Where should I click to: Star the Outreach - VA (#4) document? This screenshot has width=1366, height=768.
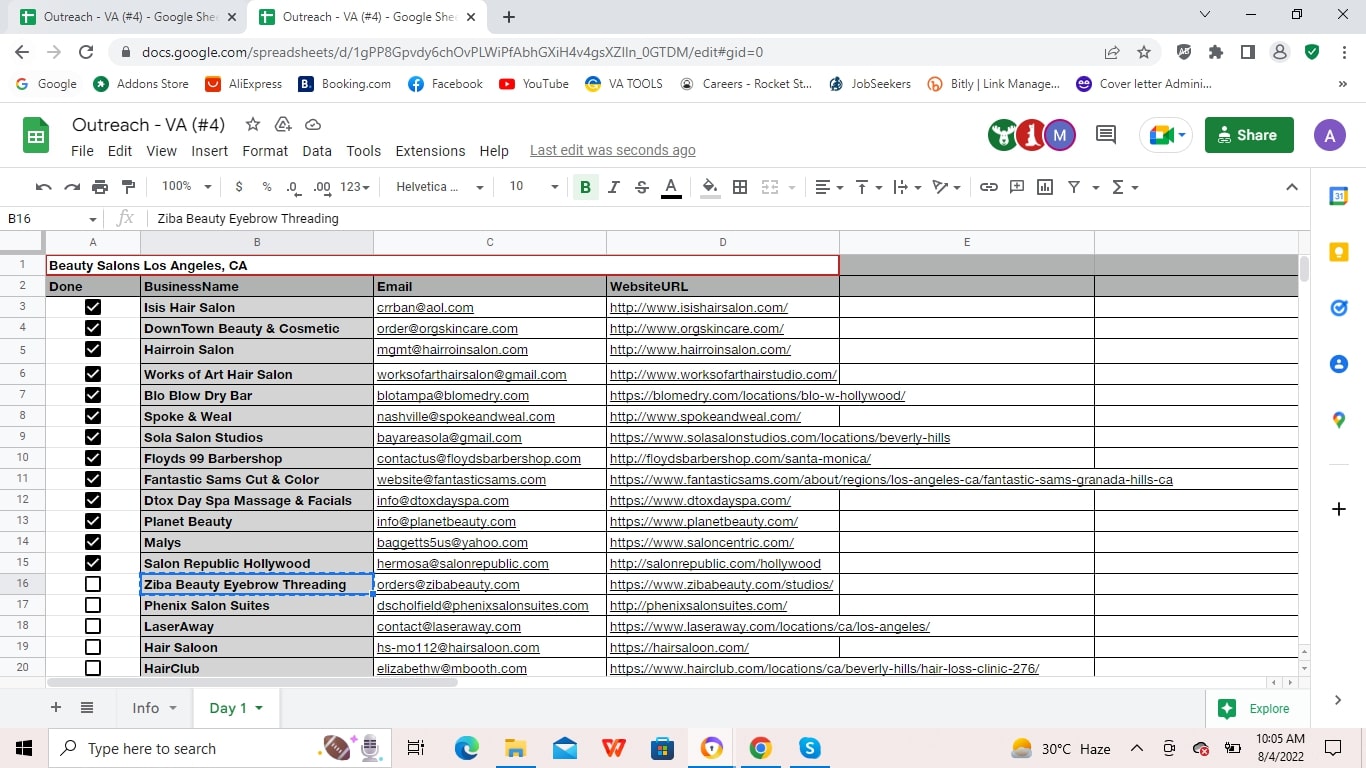pos(253,125)
